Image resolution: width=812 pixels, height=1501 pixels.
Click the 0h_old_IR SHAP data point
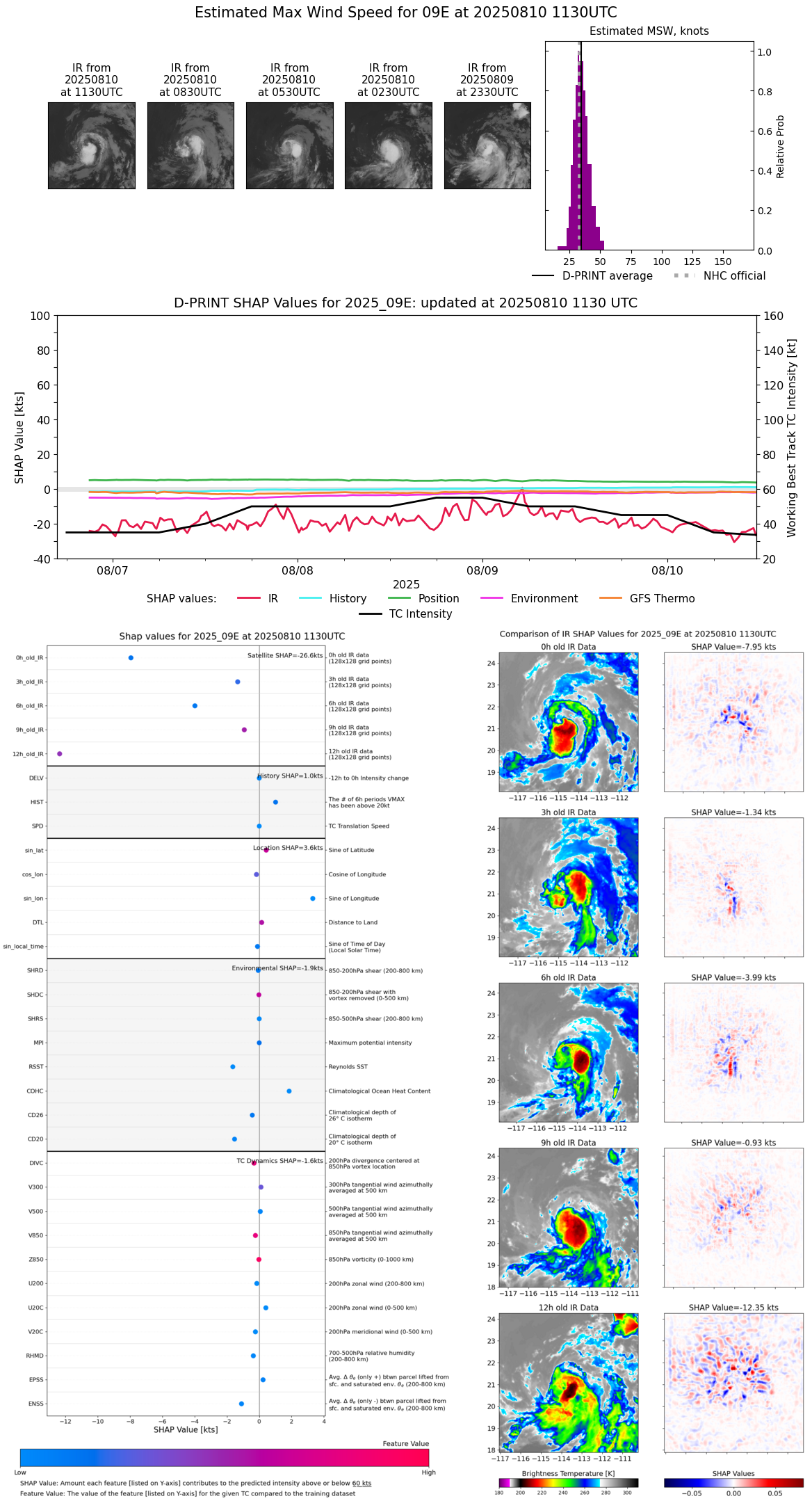click(131, 657)
